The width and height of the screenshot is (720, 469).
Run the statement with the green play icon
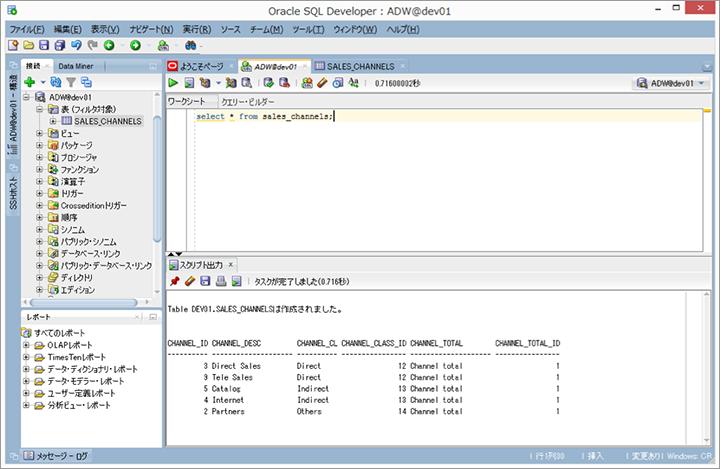(174, 83)
